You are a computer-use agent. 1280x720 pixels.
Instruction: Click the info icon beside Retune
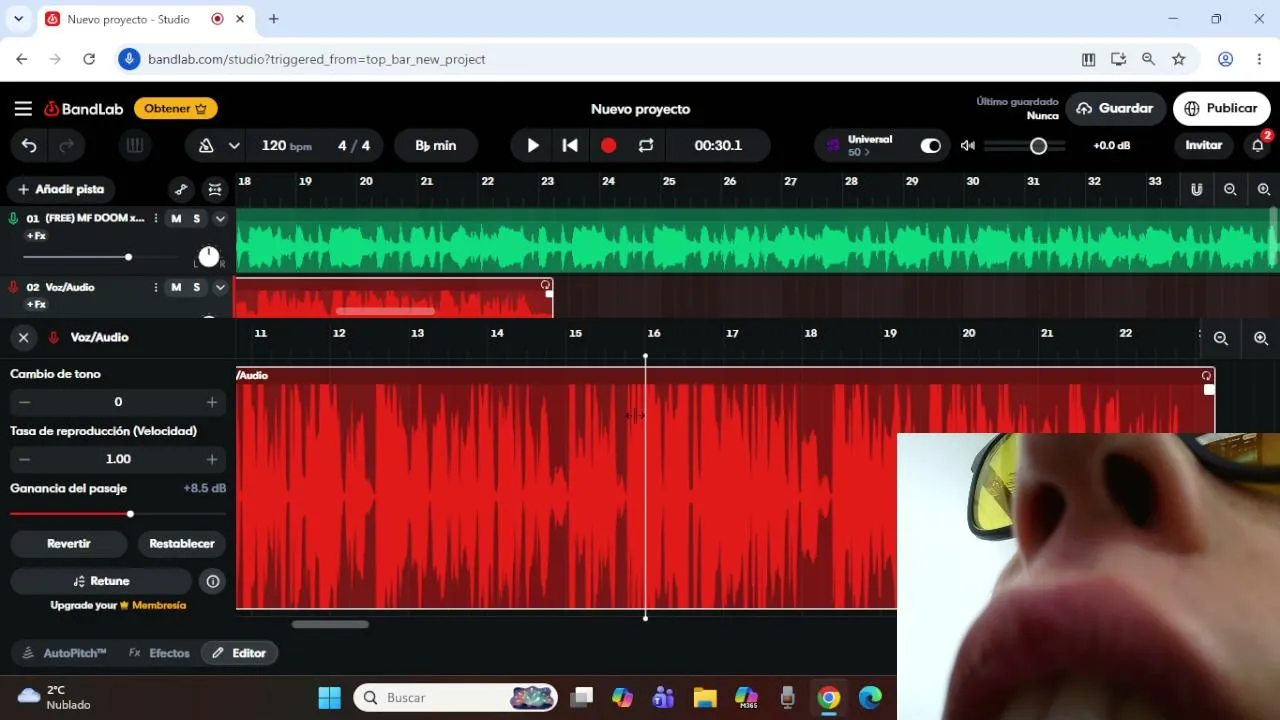pyautogui.click(x=212, y=581)
